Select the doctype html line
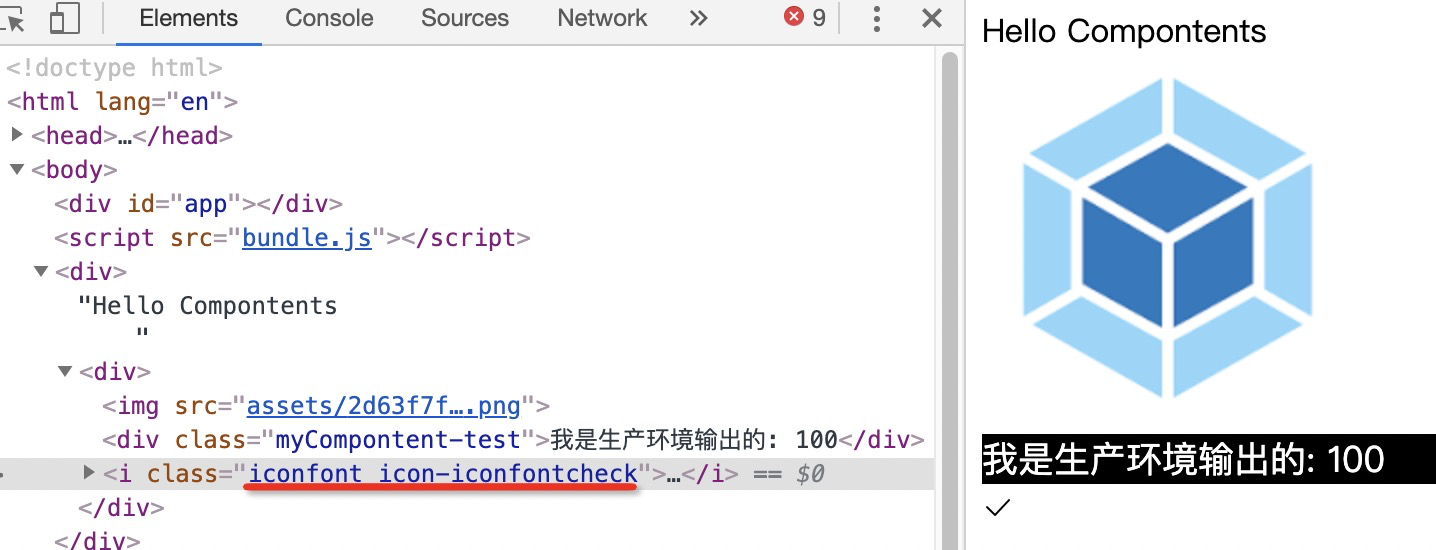1436x550 pixels. [x=114, y=68]
